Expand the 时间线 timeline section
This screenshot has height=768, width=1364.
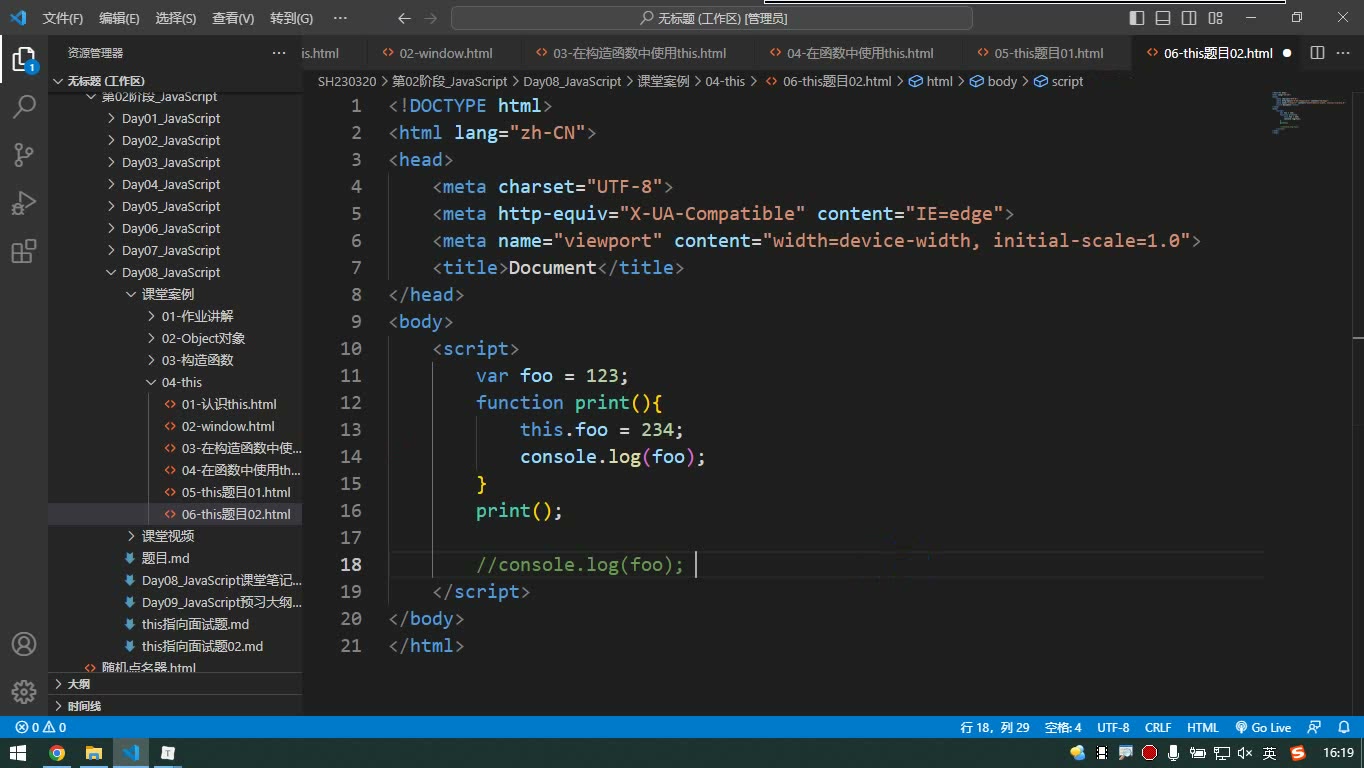tap(175, 706)
